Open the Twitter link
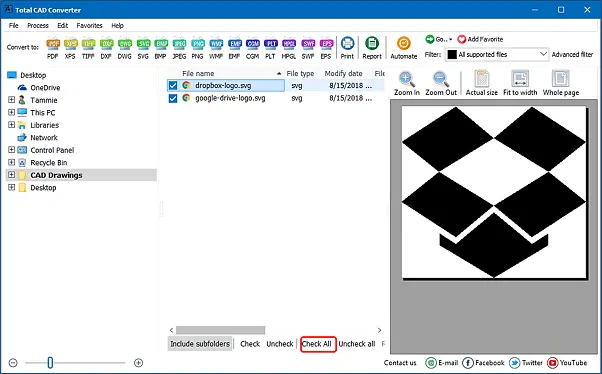 pos(526,362)
